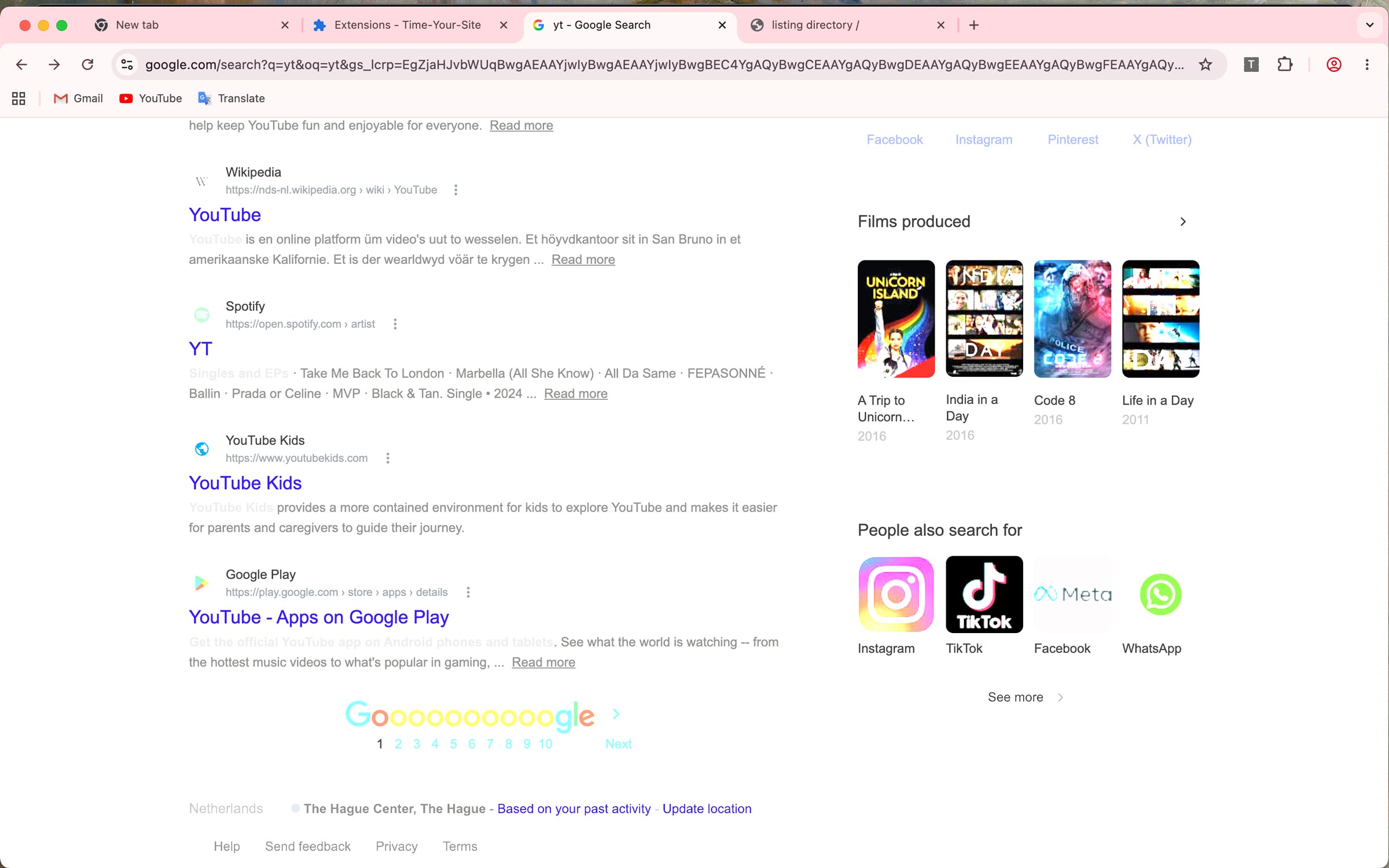
Task: Open the Translate bookmark
Action: [x=231, y=98]
